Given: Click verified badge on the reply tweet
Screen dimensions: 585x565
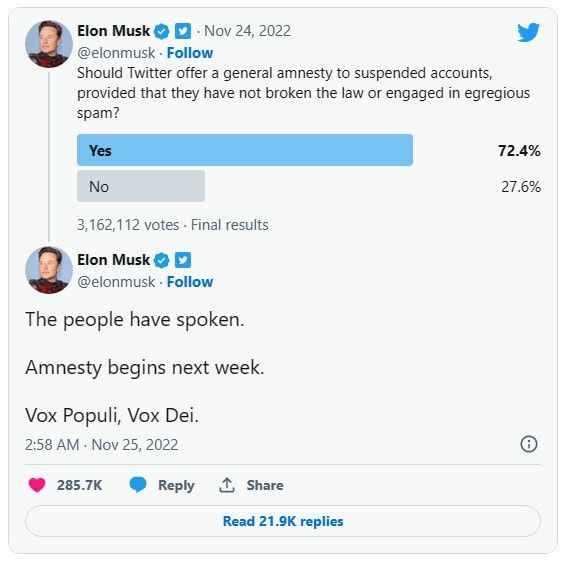Looking at the screenshot, I should [x=162, y=260].
